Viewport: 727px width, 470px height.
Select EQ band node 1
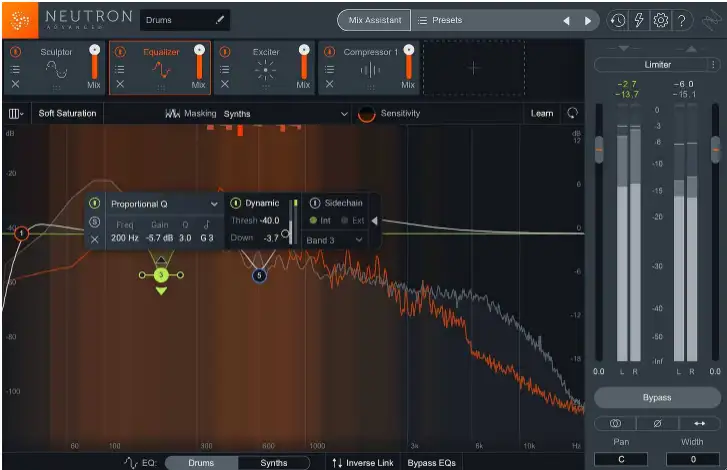(21, 233)
